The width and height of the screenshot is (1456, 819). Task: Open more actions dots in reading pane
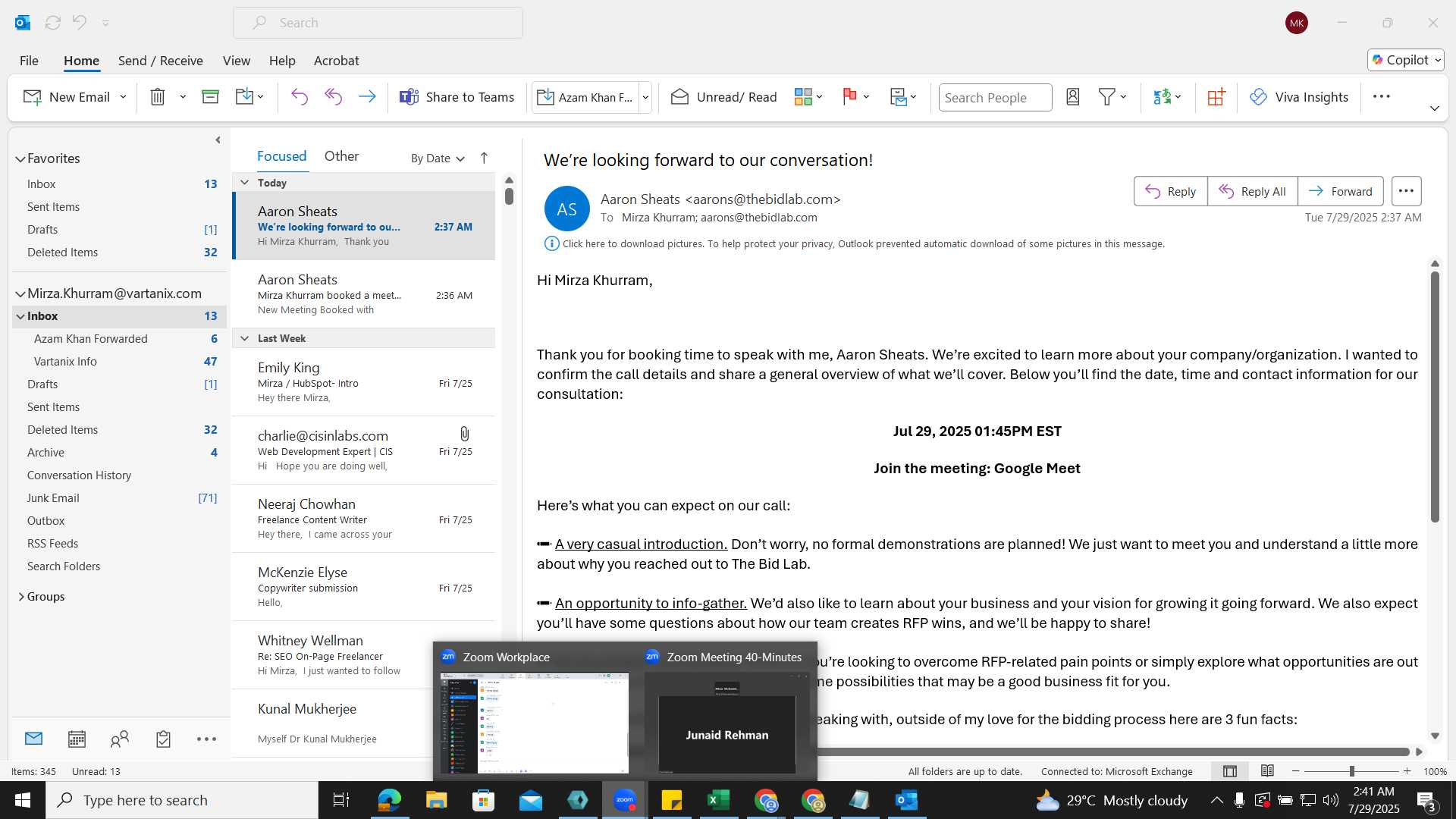[x=1406, y=191]
